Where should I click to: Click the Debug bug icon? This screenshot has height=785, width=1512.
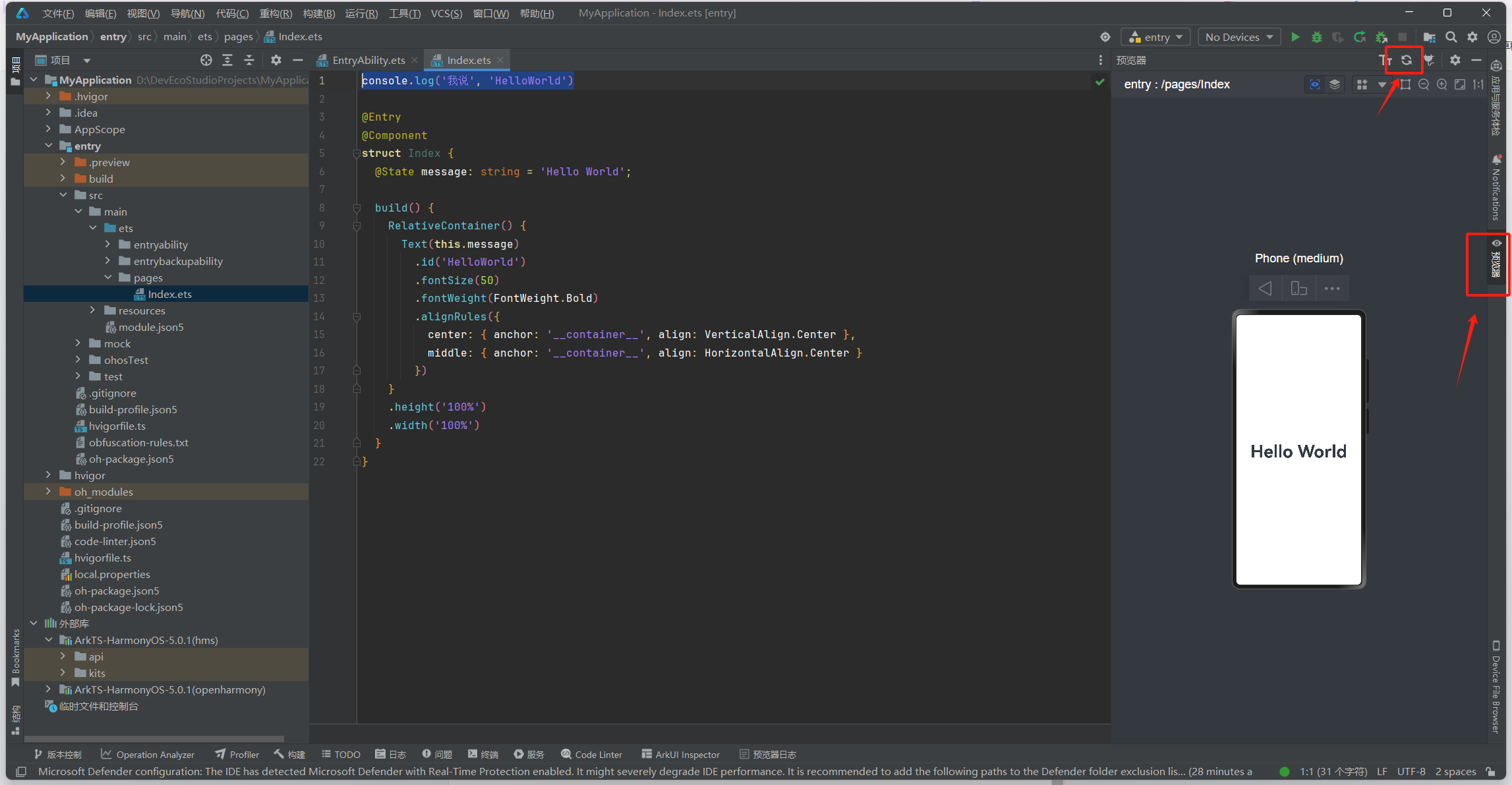click(x=1316, y=37)
